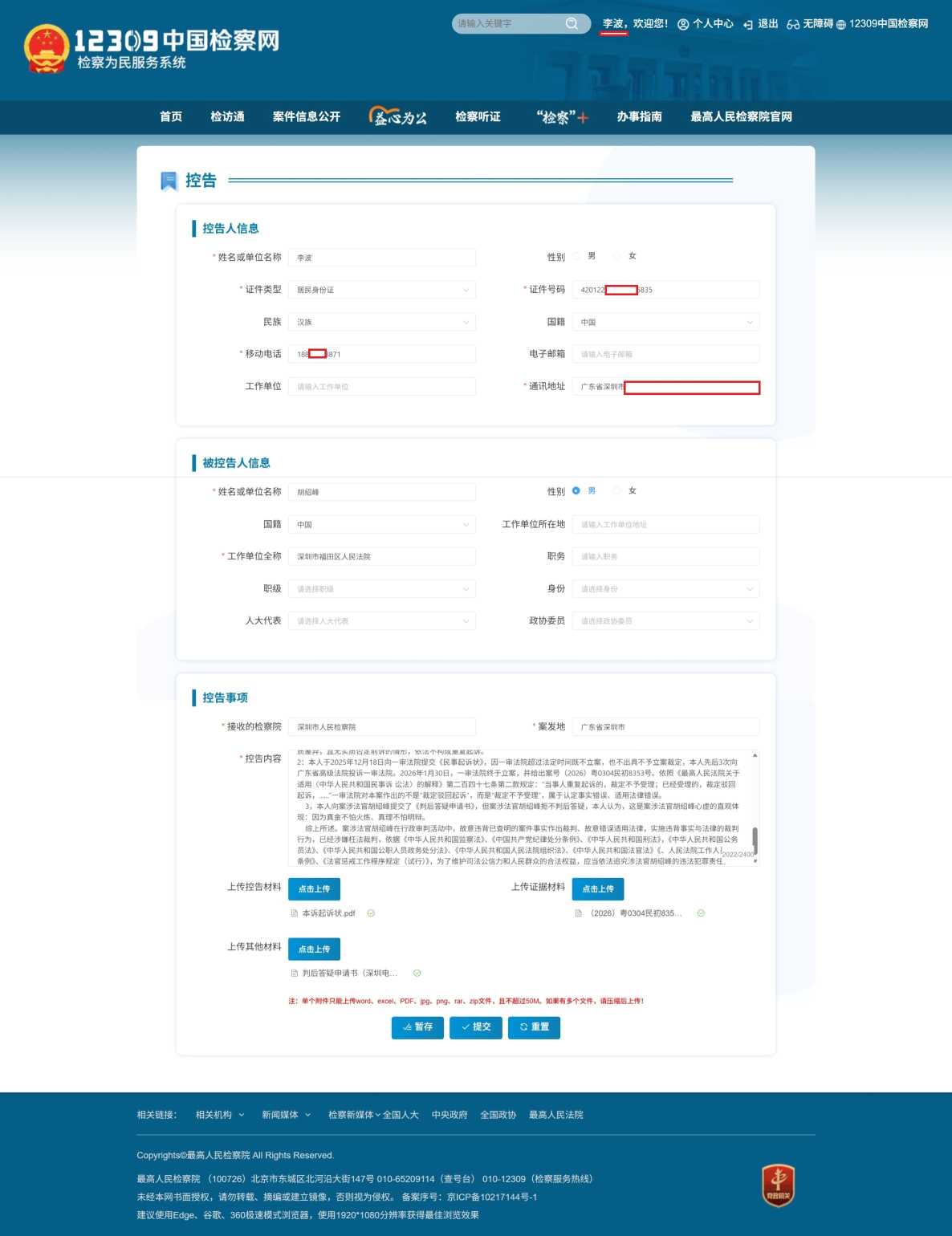The image size is (952, 1236).
Task: Open the 益心为公 logo link
Action: 398,117
